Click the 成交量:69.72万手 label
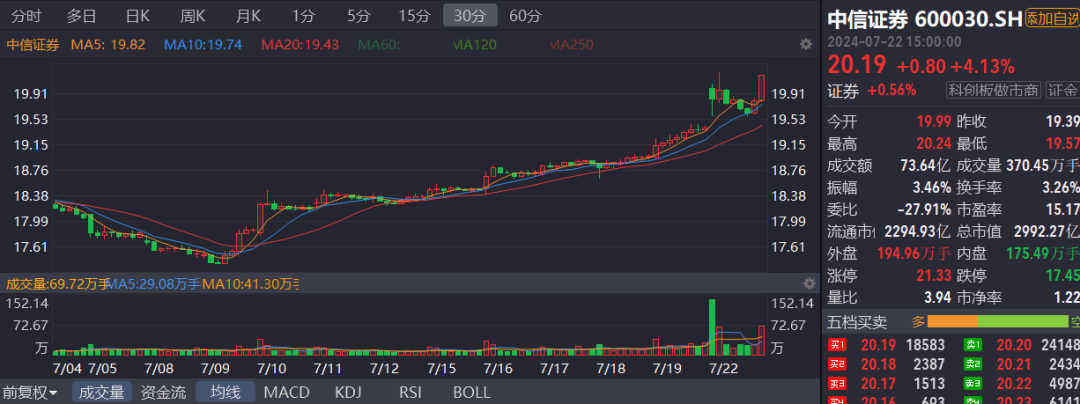The width and height of the screenshot is (1080, 404). click(x=57, y=284)
